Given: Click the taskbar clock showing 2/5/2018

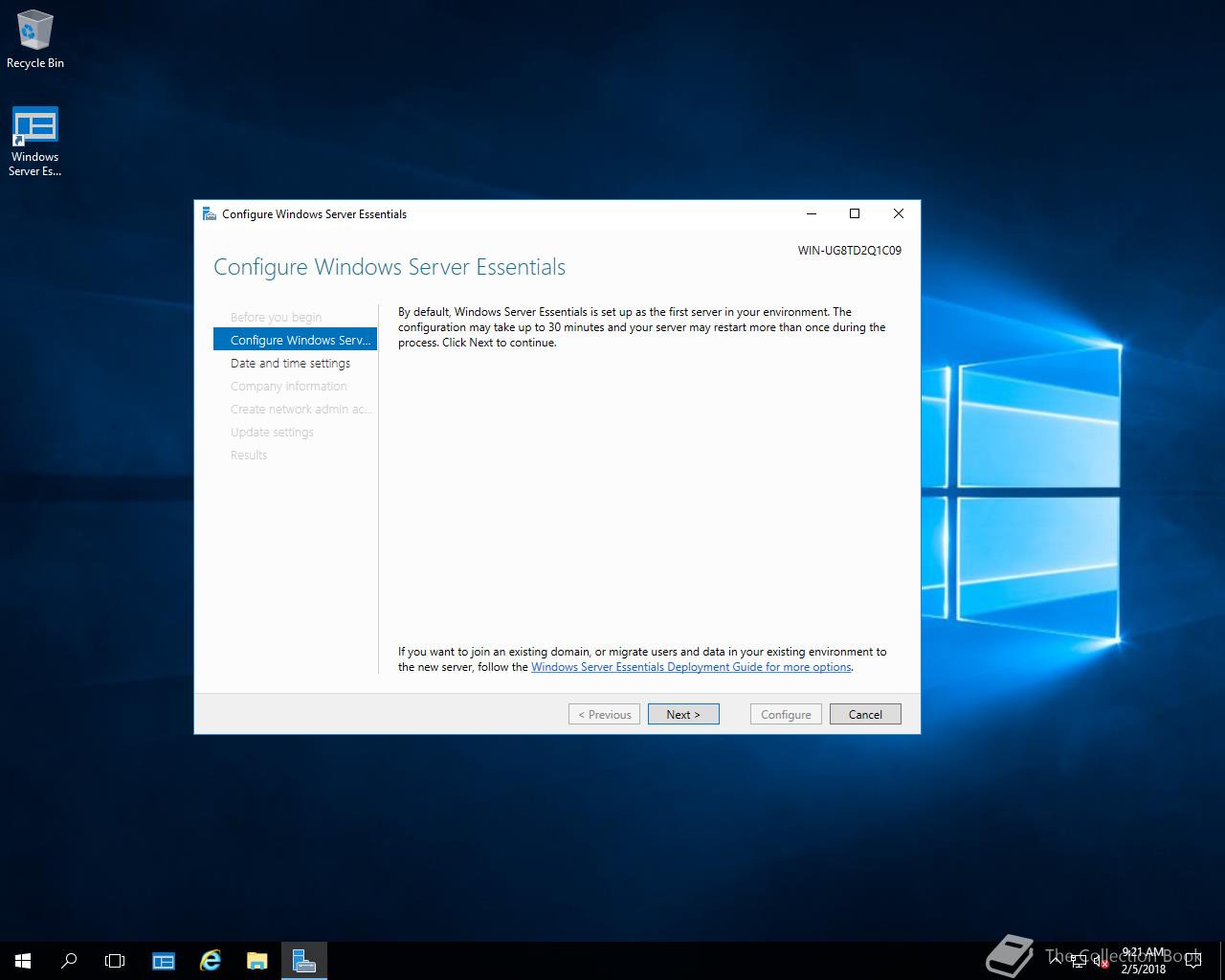Looking at the screenshot, I should point(1144,961).
